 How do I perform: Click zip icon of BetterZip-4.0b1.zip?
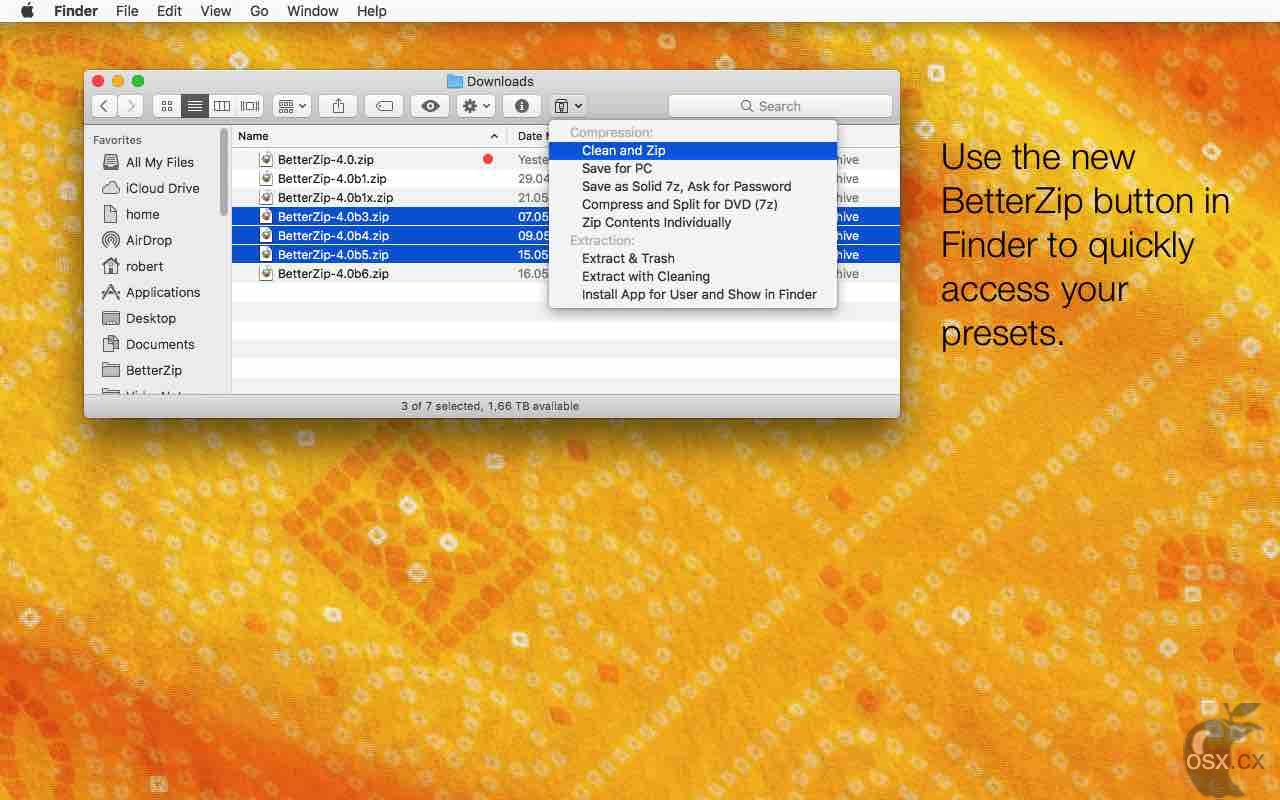click(x=266, y=178)
